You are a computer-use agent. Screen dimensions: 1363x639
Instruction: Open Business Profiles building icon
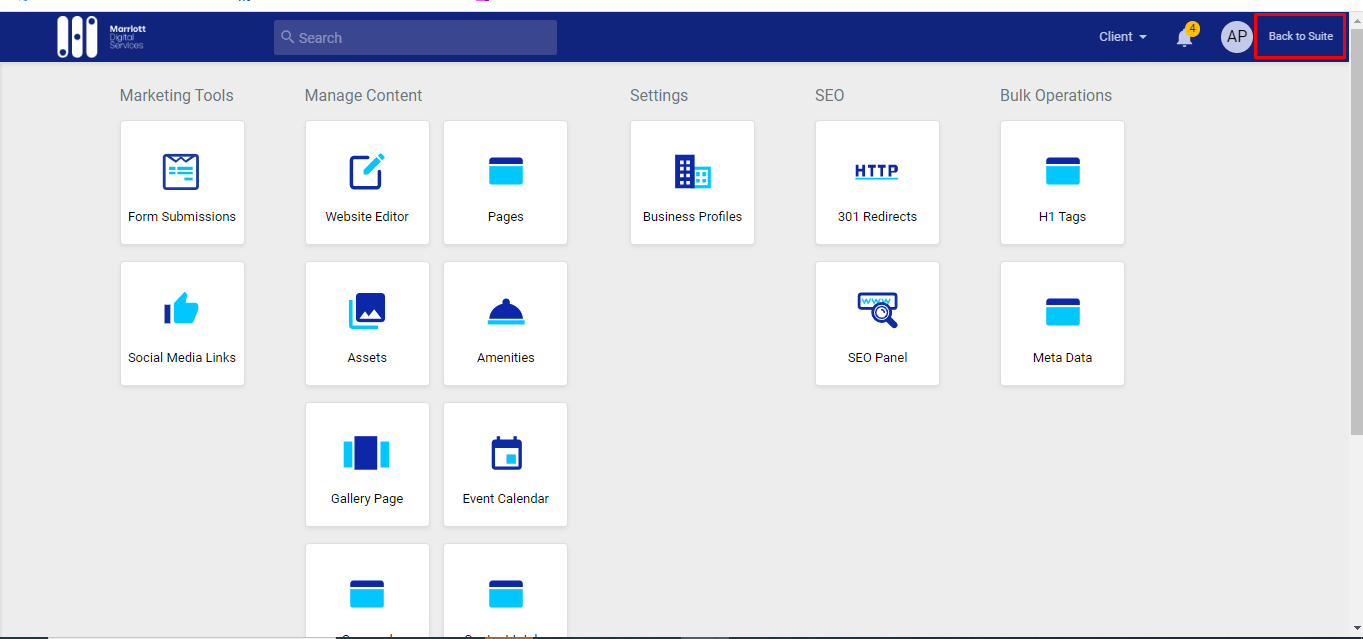[x=692, y=172]
